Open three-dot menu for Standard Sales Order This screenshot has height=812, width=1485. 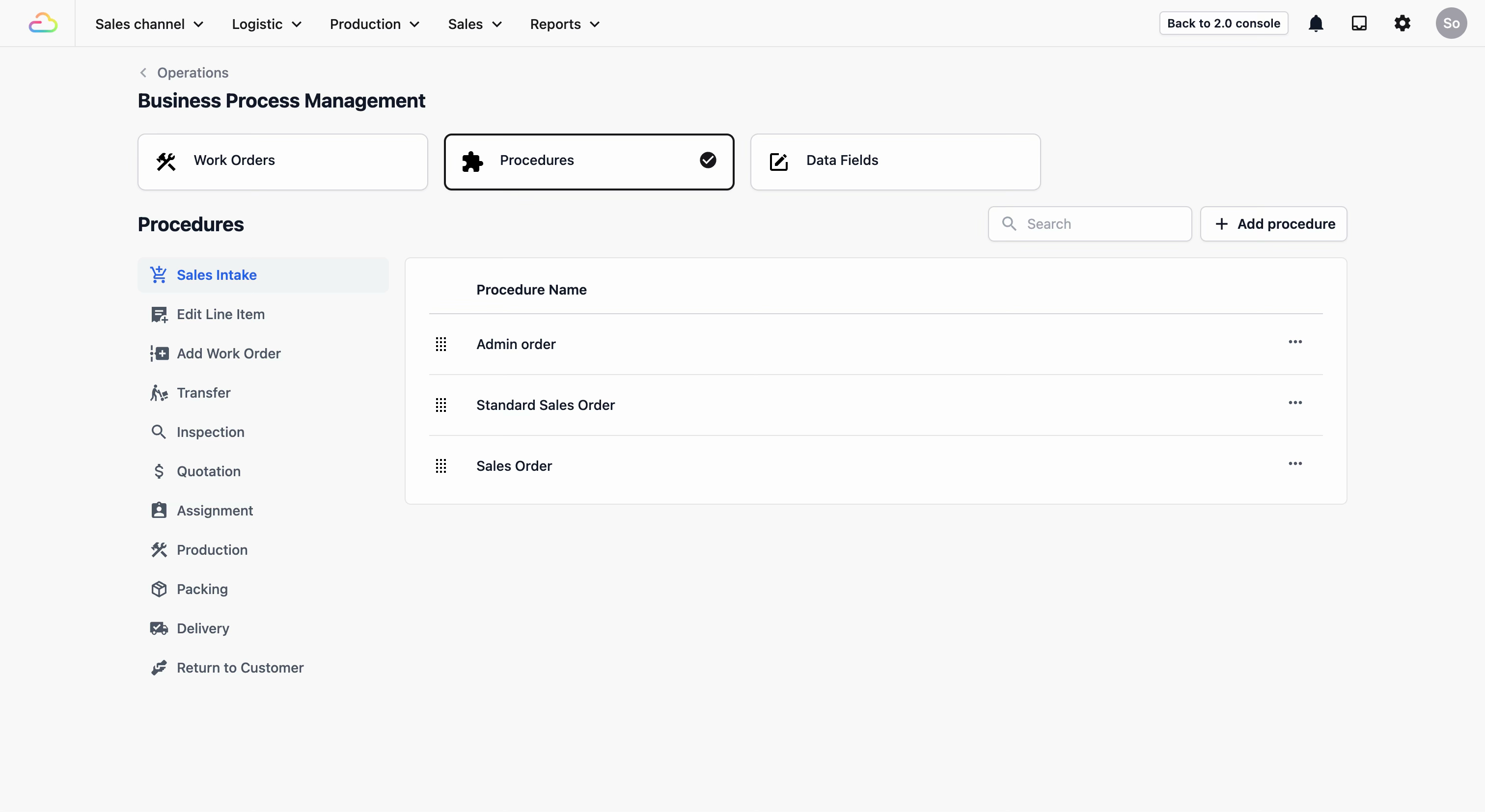[x=1295, y=403]
